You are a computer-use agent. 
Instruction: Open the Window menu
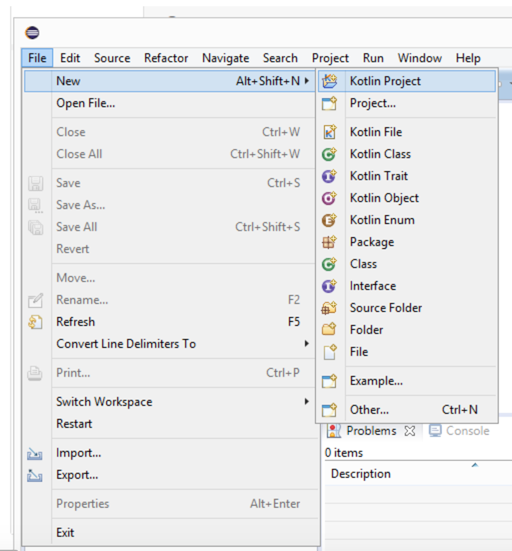click(420, 58)
